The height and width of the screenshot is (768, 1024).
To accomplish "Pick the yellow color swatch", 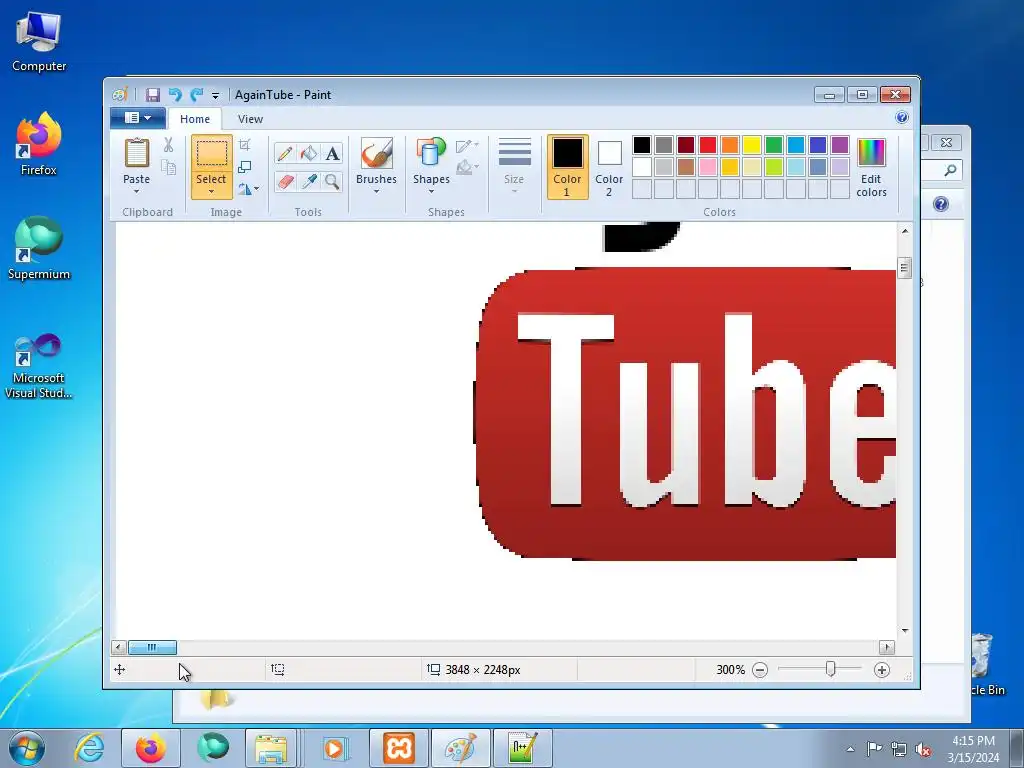I will tap(752, 145).
